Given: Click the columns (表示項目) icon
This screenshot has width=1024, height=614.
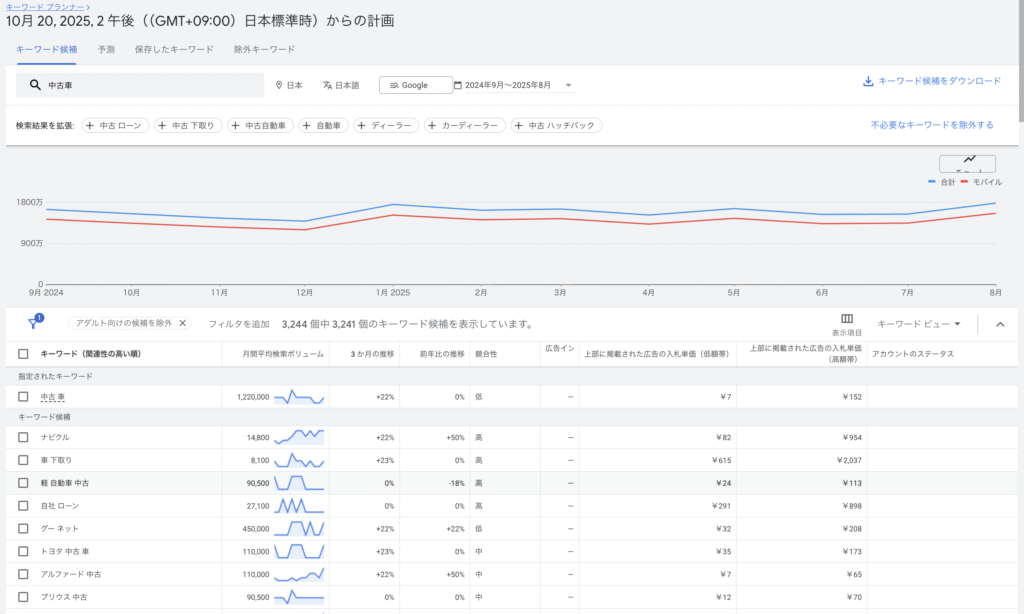Looking at the screenshot, I should 847,319.
